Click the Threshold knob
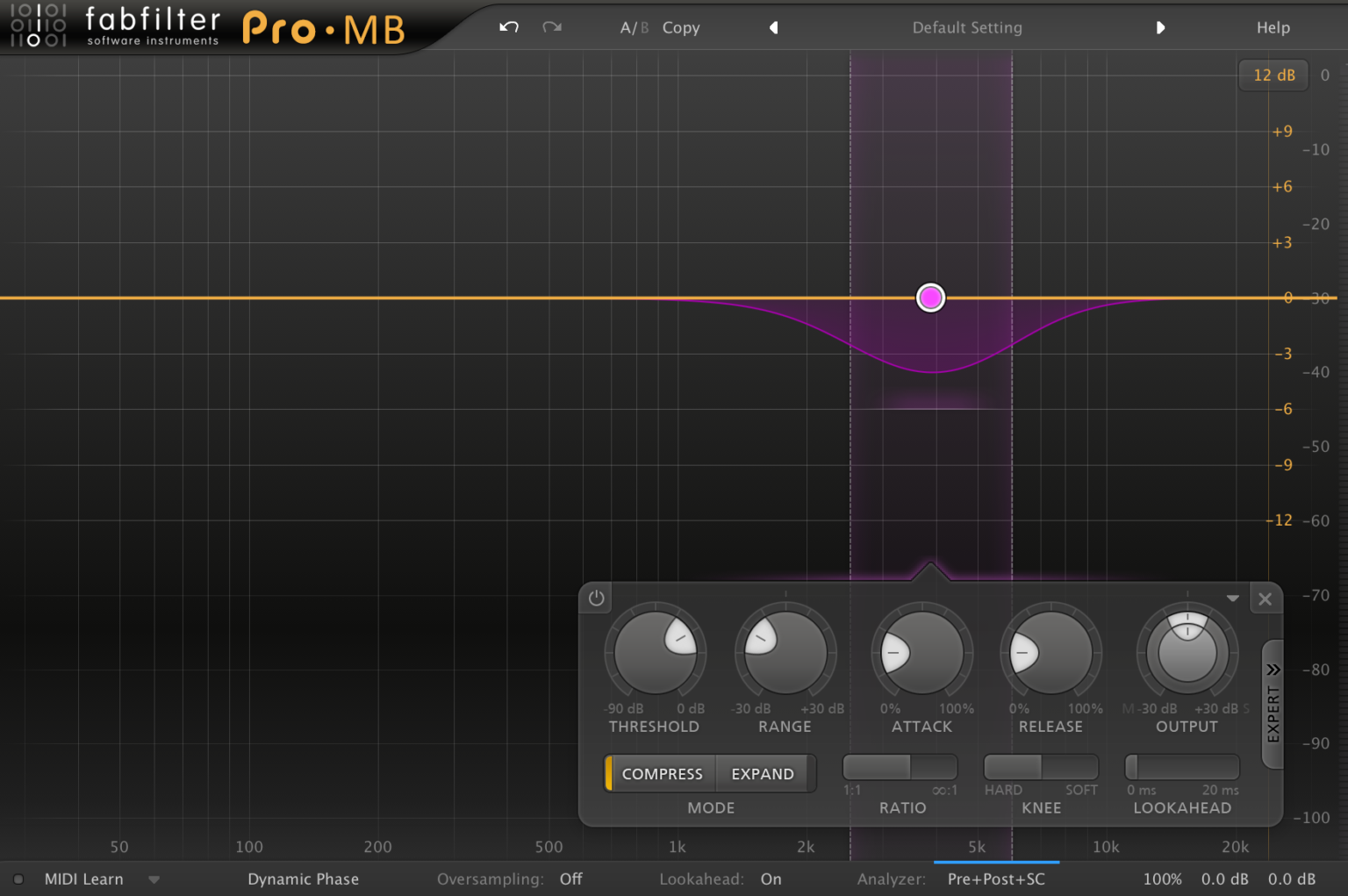Screen dimensions: 1348x896 [655, 653]
